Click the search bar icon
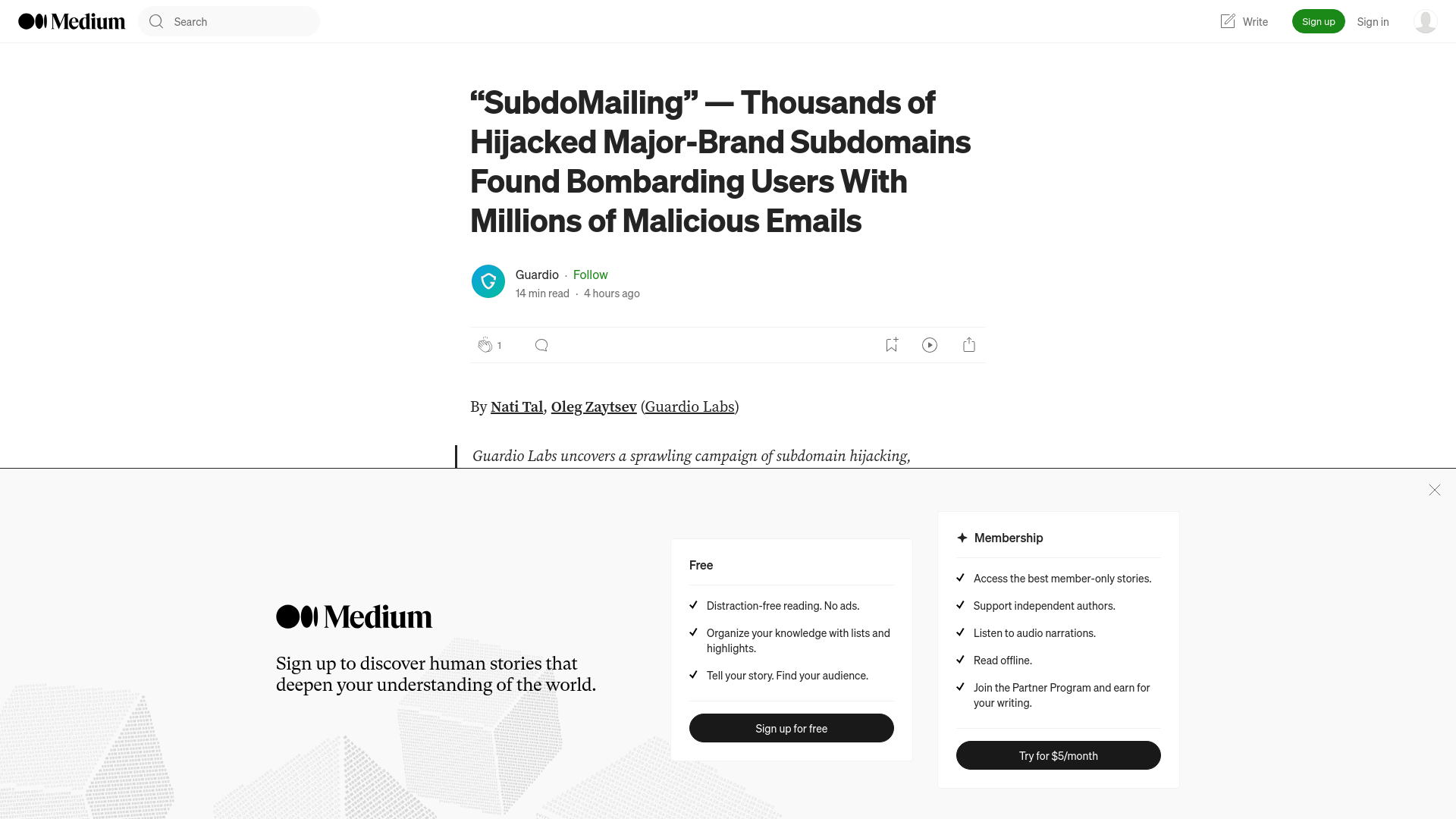Screen dimensions: 1456x819 [x=156, y=21]
